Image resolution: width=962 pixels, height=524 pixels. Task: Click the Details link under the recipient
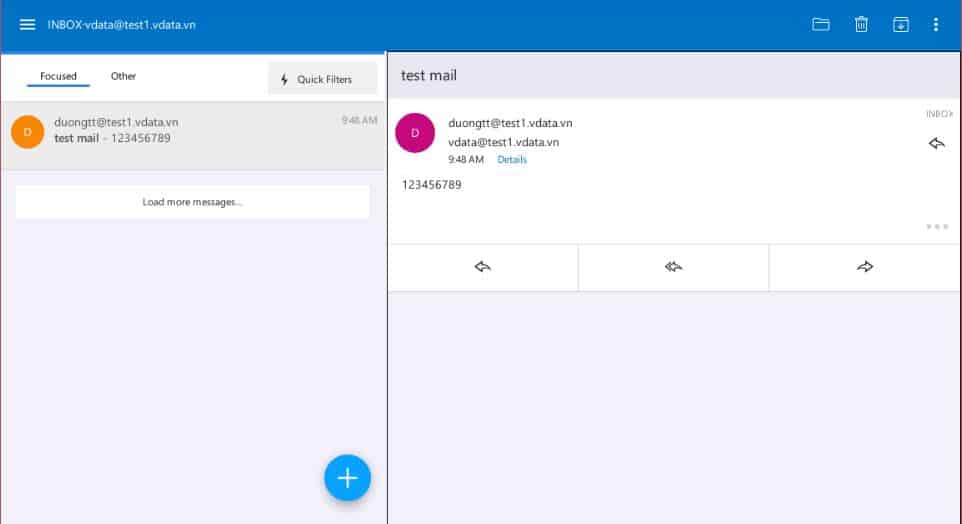(512, 160)
